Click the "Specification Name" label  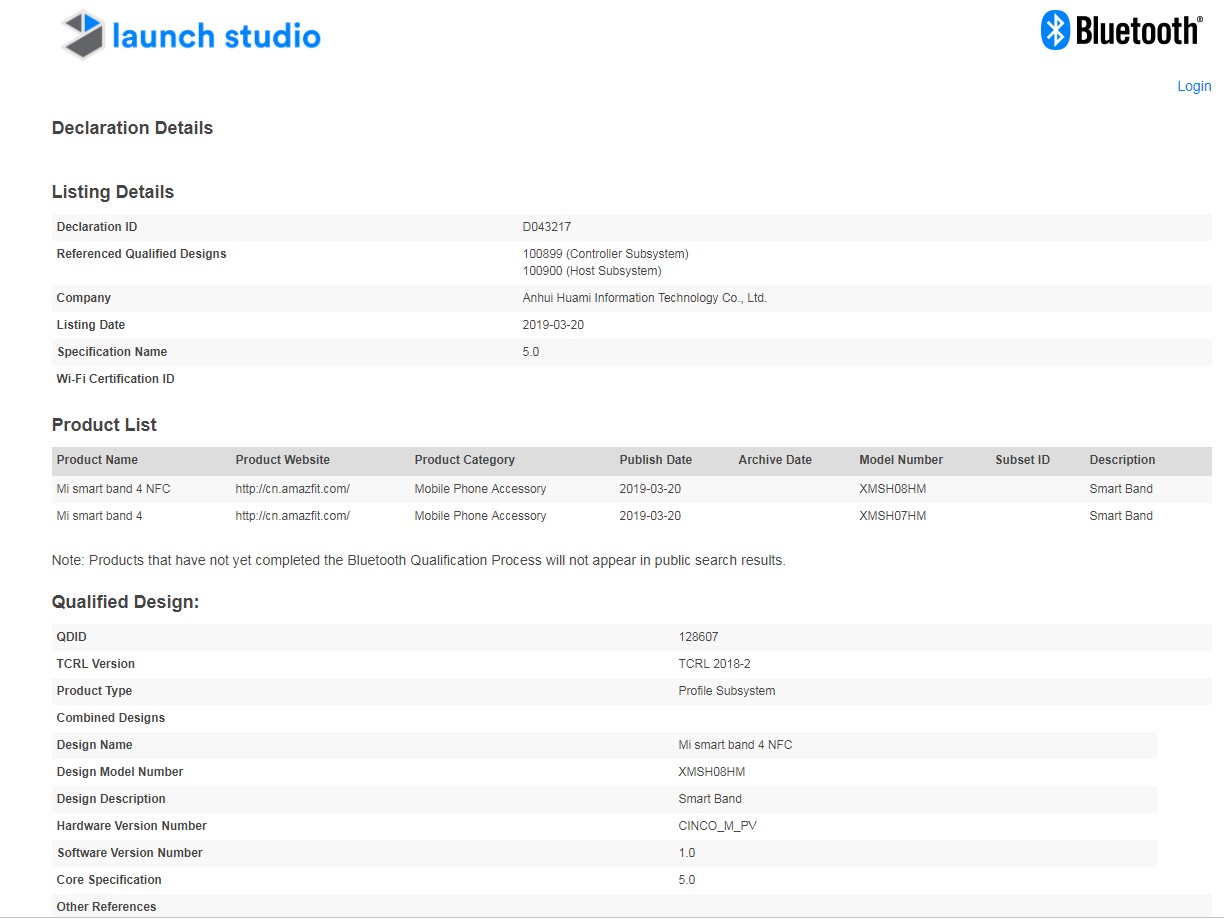click(x=112, y=352)
